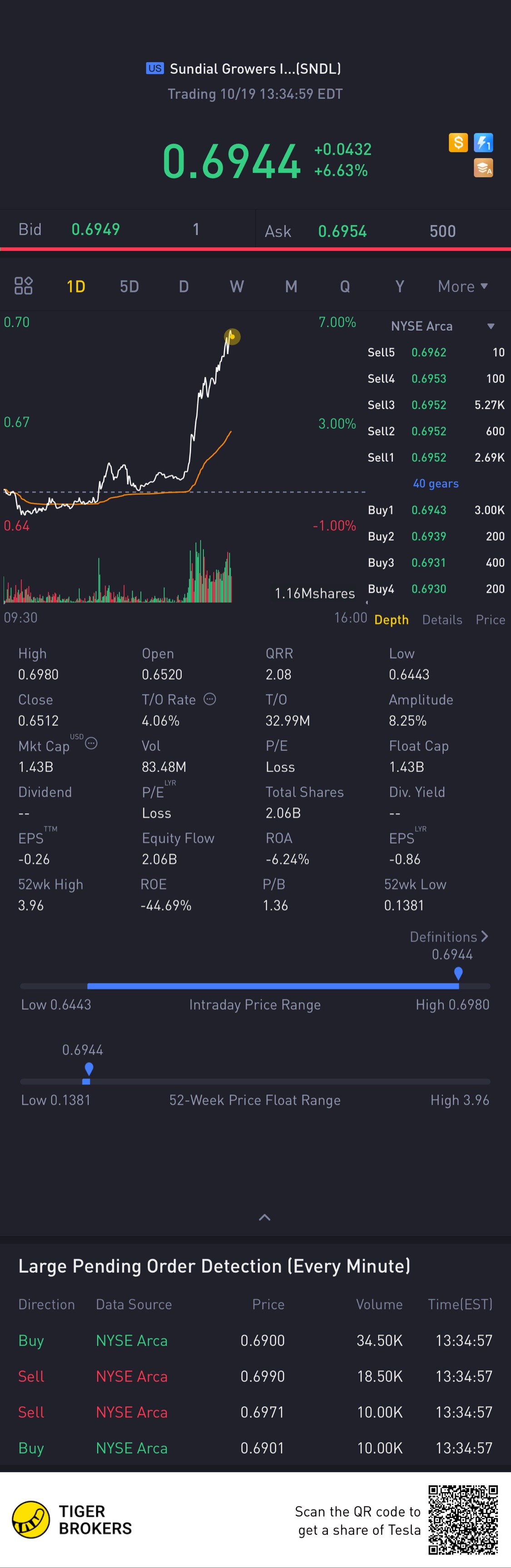Tap the Sell3 order book row
The image size is (511, 1568).
(x=436, y=405)
